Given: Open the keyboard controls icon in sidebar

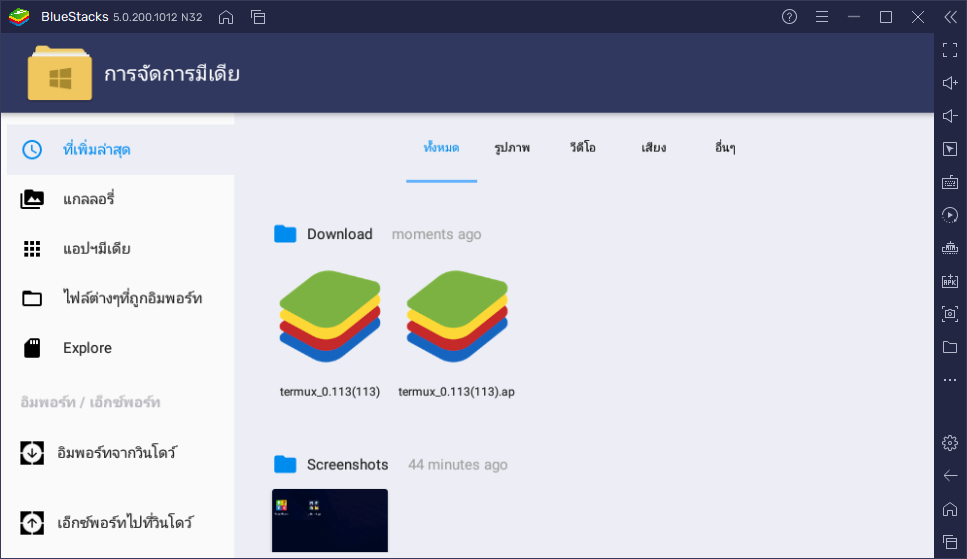Looking at the screenshot, I should pos(950,182).
